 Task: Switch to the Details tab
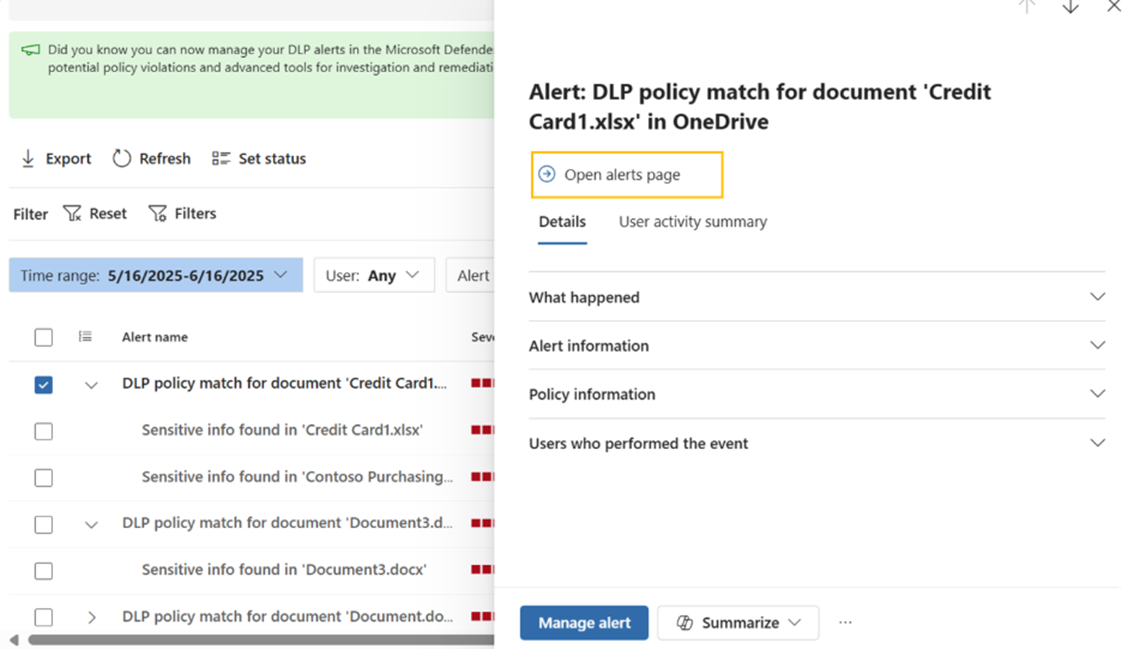coord(562,222)
